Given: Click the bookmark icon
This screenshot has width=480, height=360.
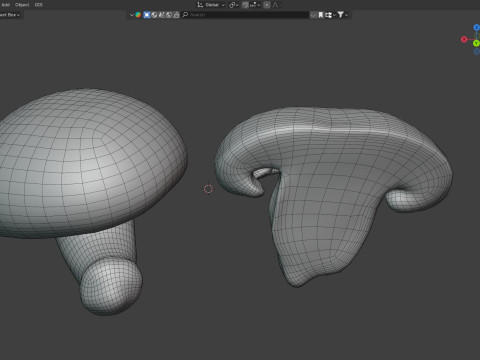Looking at the screenshot, I should (x=321, y=15).
